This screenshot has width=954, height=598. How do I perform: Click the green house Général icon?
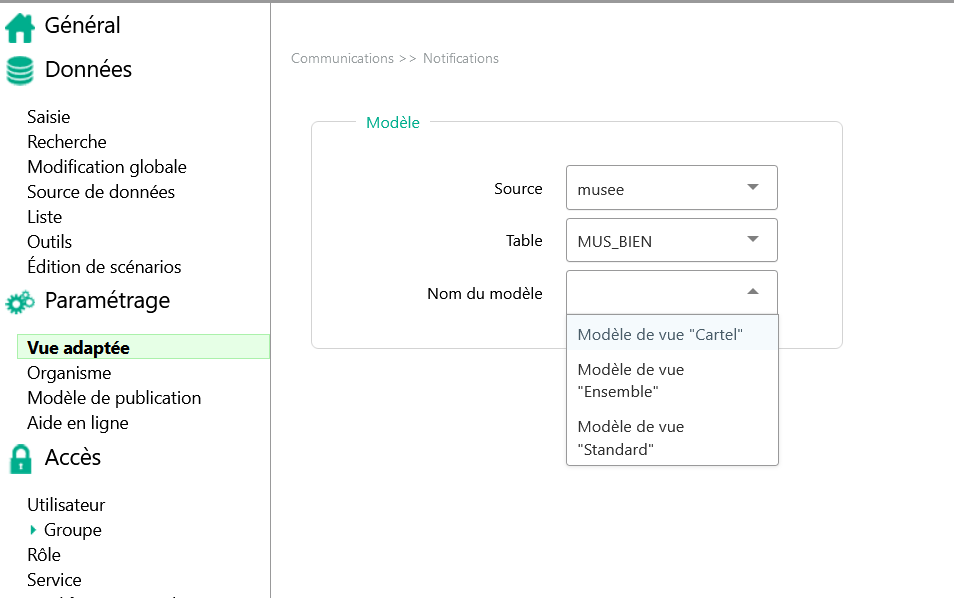pos(19,28)
